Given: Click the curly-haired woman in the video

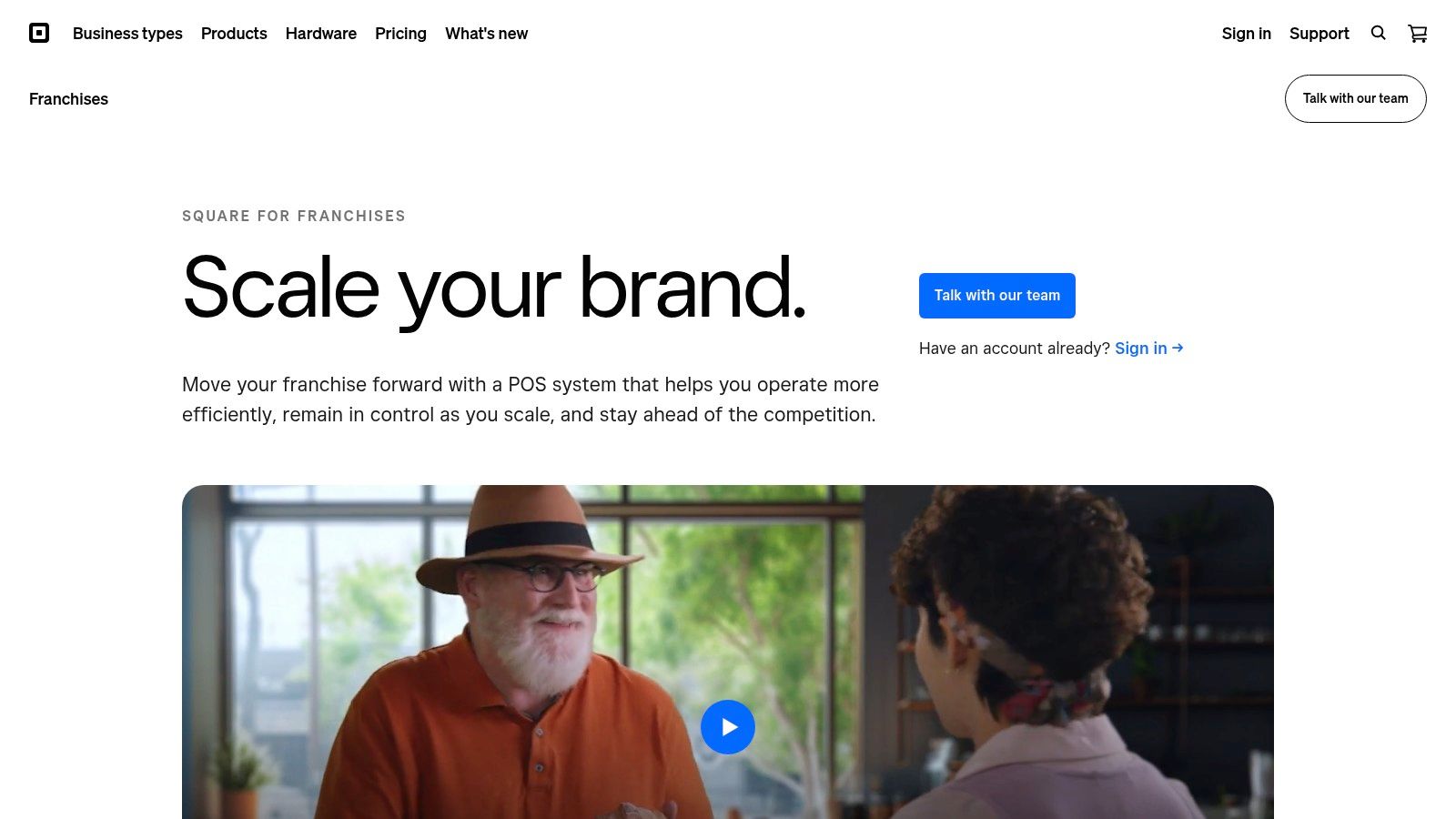Looking at the screenshot, I should coord(1028,655).
